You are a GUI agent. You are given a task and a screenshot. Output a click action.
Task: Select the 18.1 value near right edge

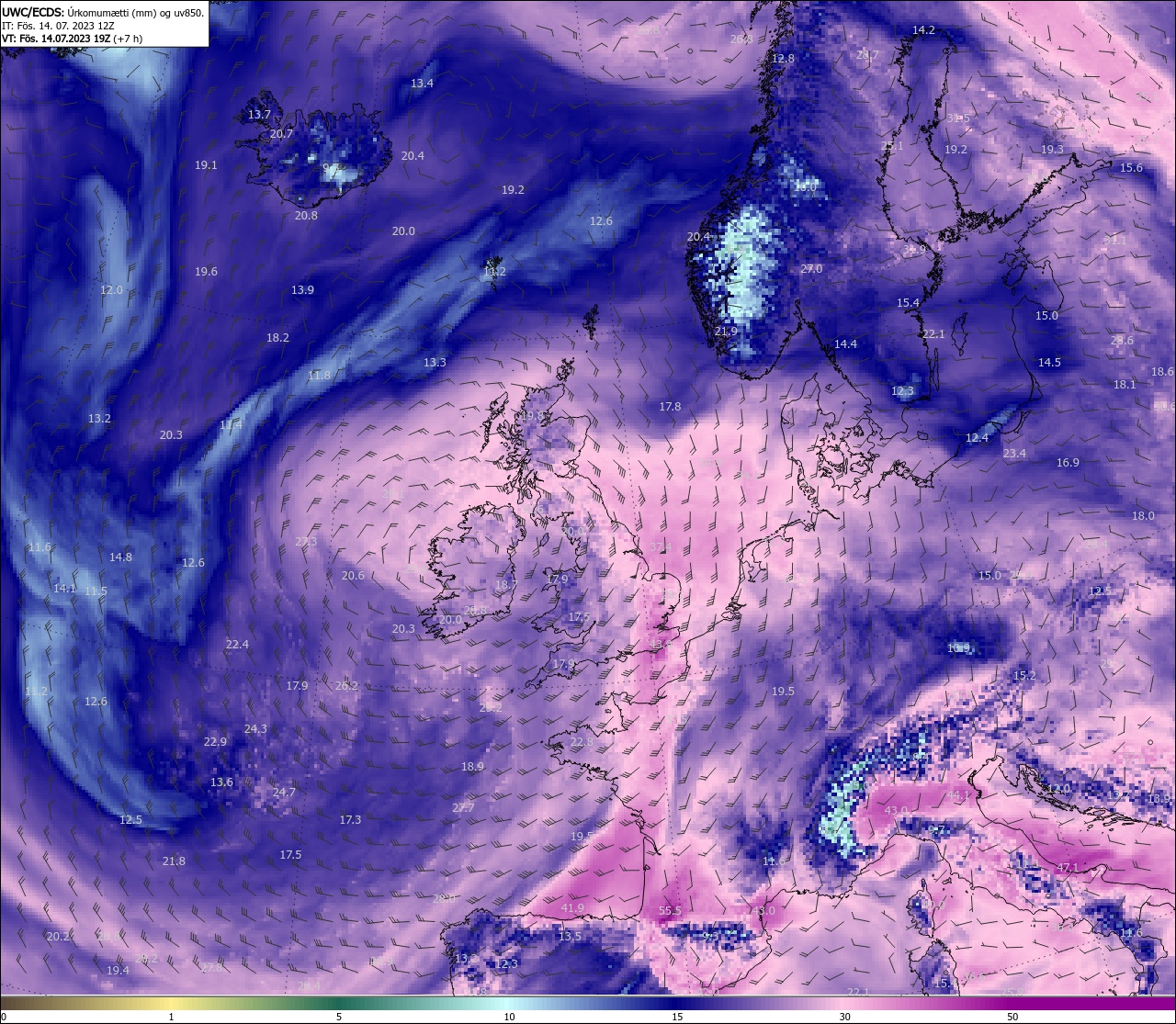coord(1125,385)
